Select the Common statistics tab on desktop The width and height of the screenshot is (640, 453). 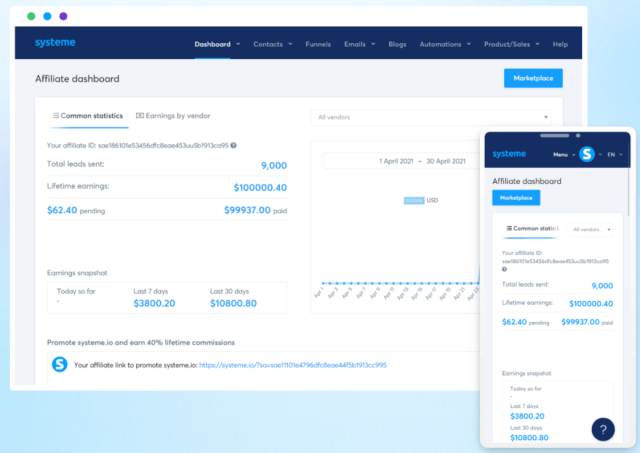[88, 116]
